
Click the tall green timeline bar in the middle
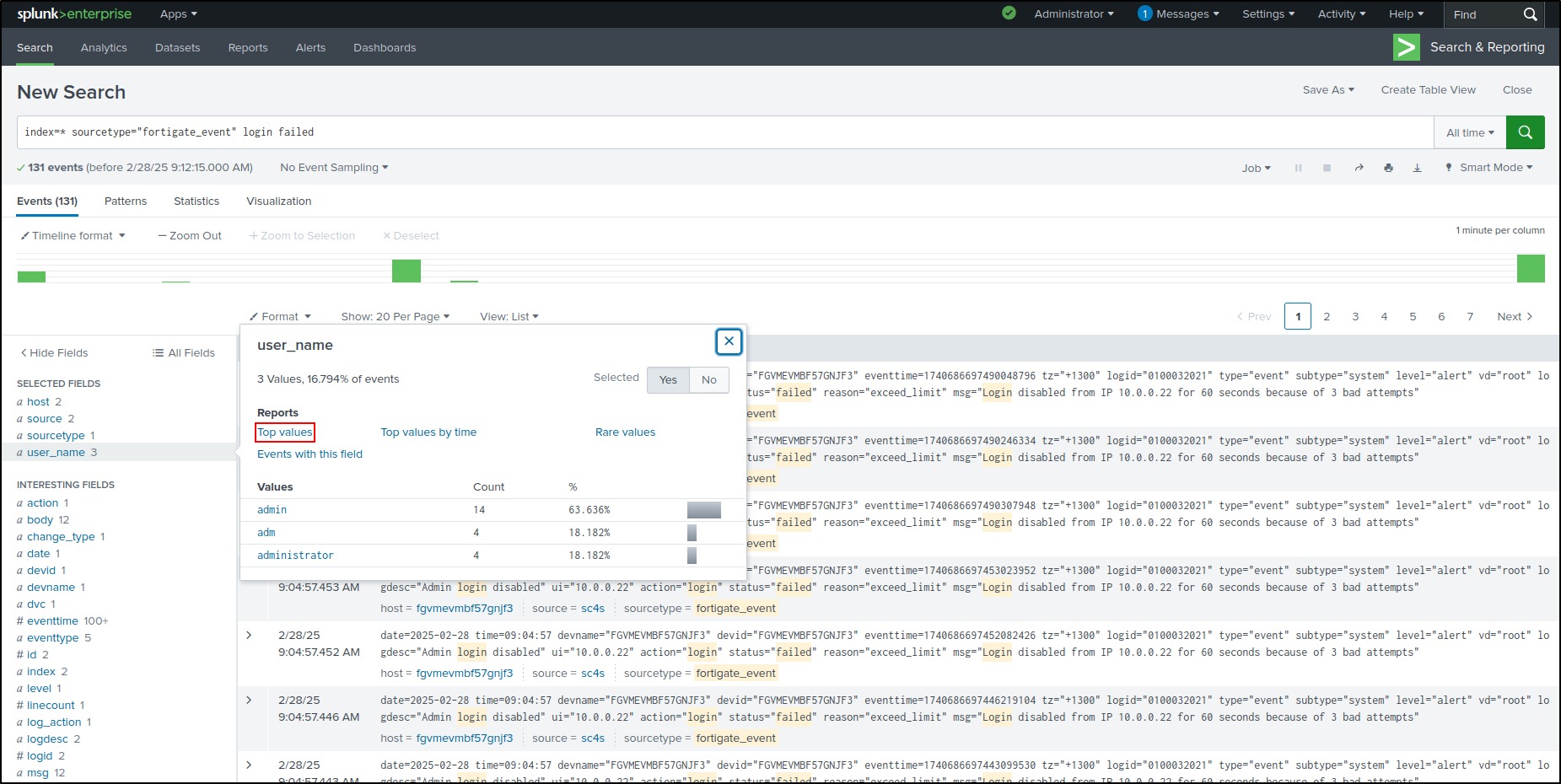(x=406, y=271)
